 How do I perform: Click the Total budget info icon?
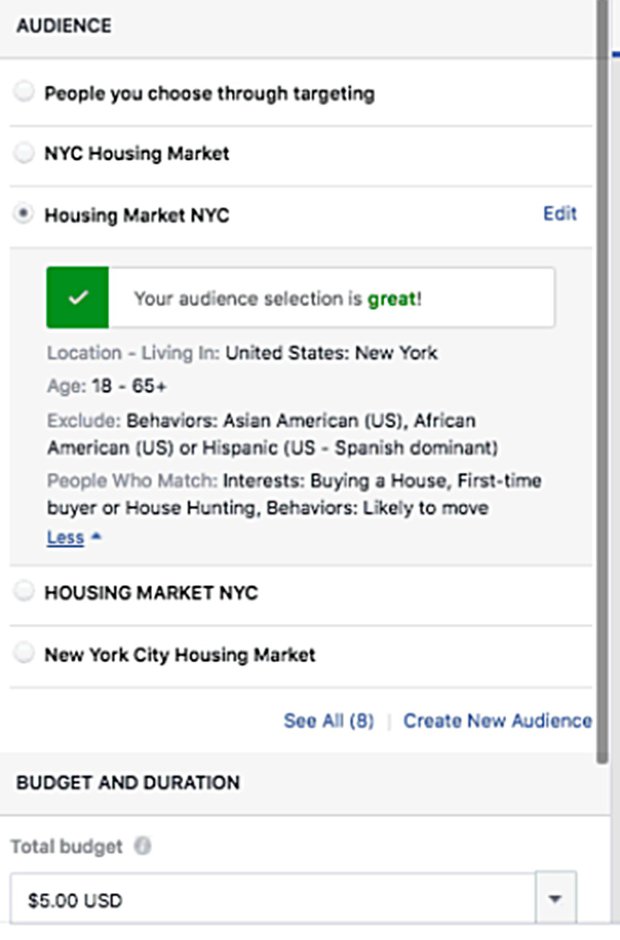coord(142,846)
